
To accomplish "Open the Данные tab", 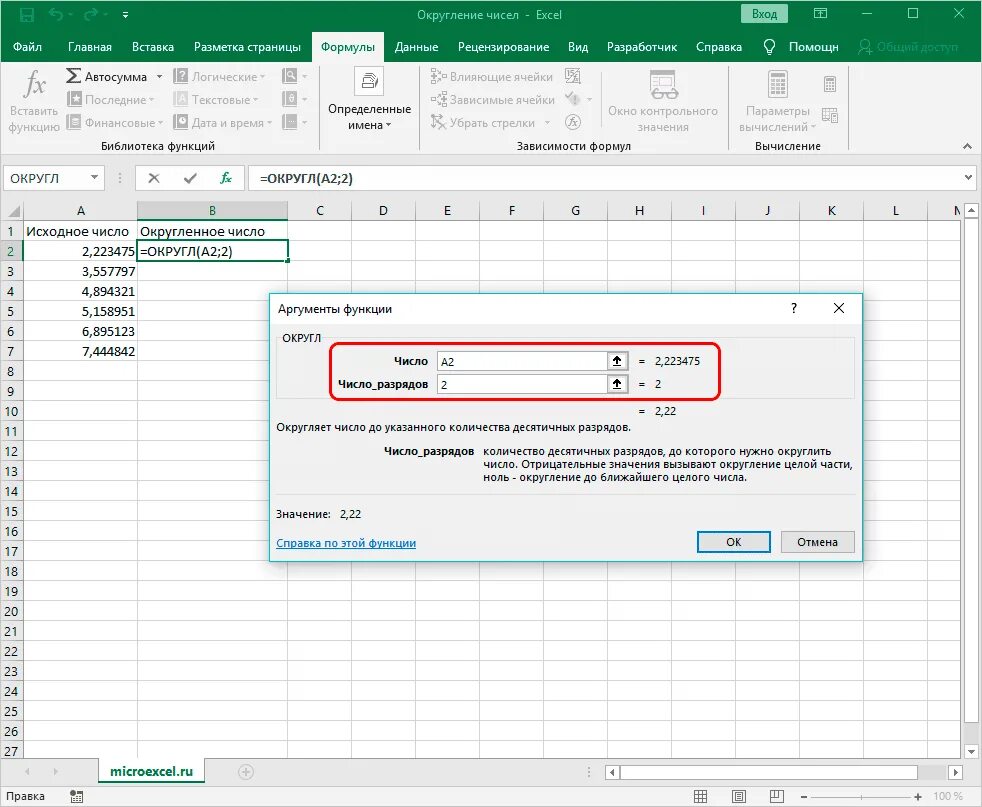I will (416, 47).
